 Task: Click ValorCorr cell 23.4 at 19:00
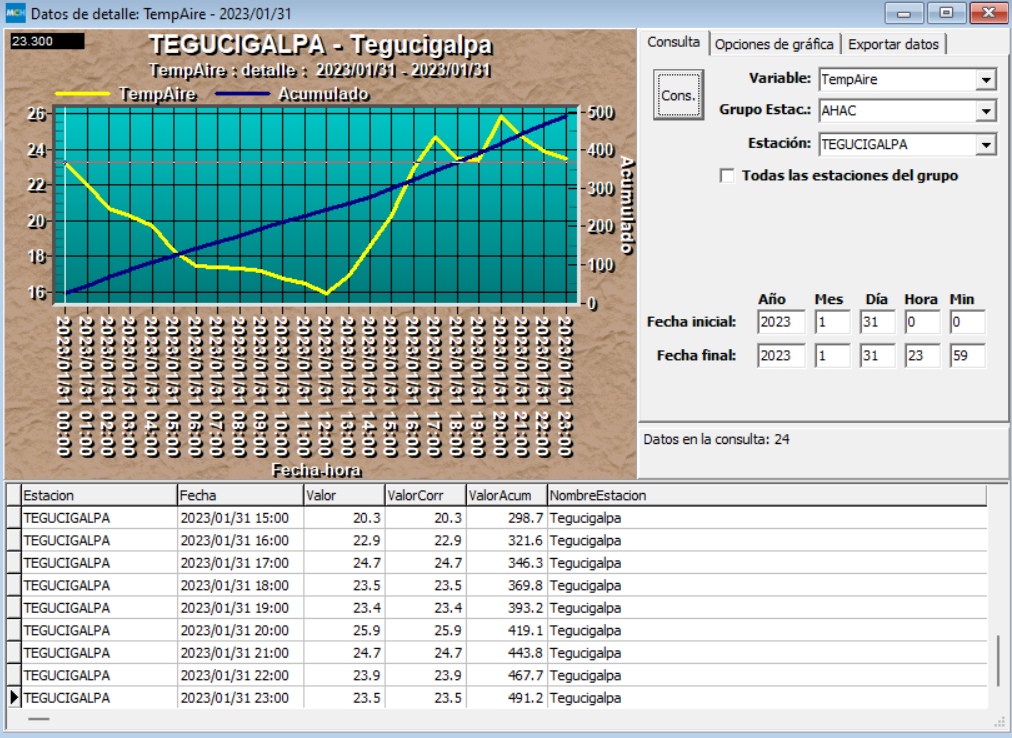425,608
